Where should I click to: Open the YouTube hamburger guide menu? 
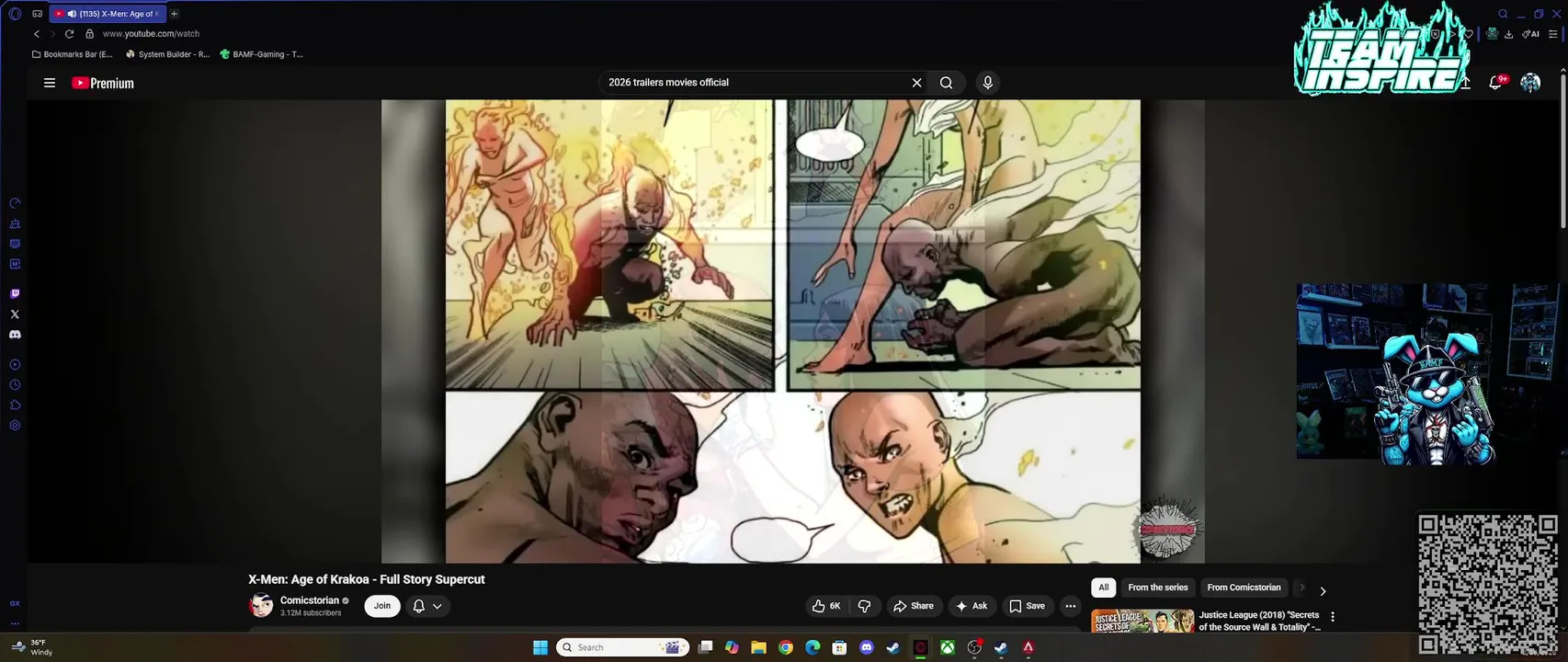click(50, 83)
